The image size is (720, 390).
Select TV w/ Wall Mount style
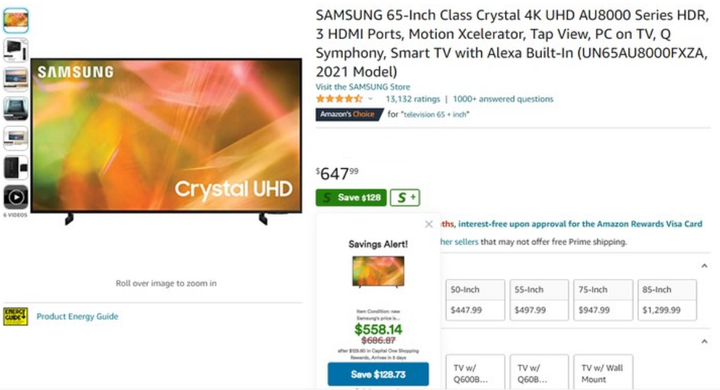point(603,373)
